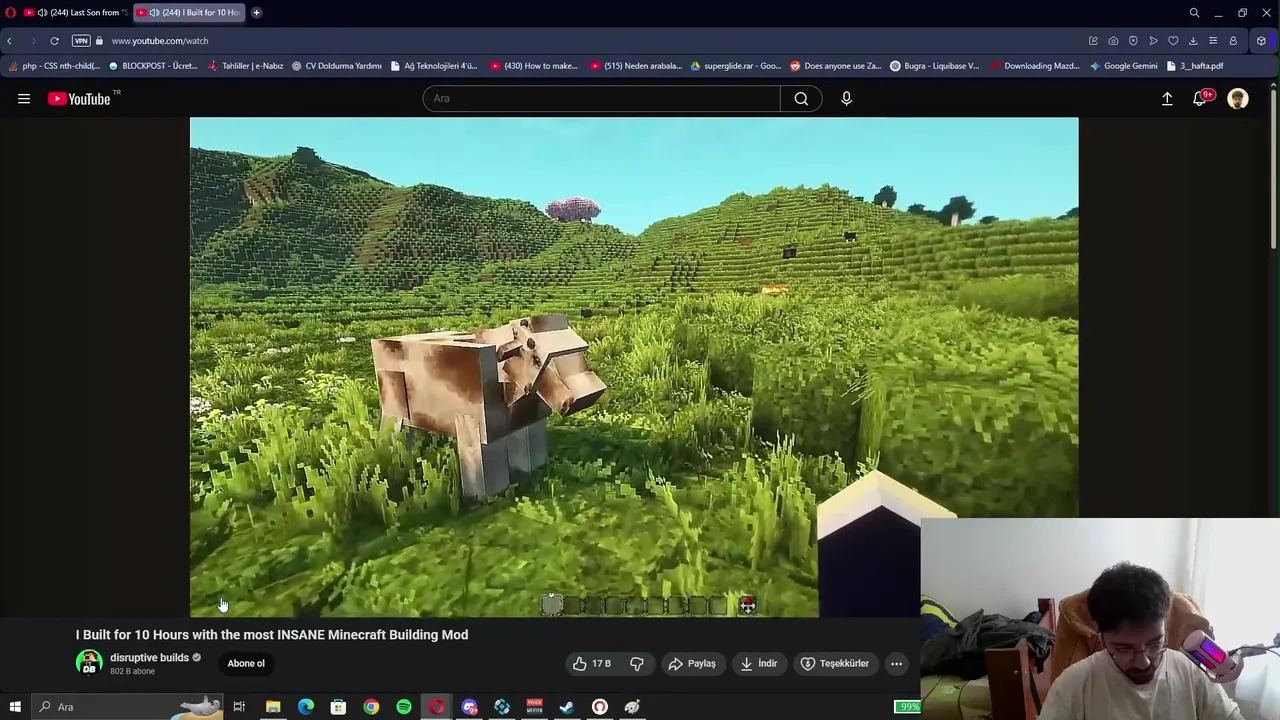Subscribe with the Abone ol button
1280x720 pixels.
(246, 663)
